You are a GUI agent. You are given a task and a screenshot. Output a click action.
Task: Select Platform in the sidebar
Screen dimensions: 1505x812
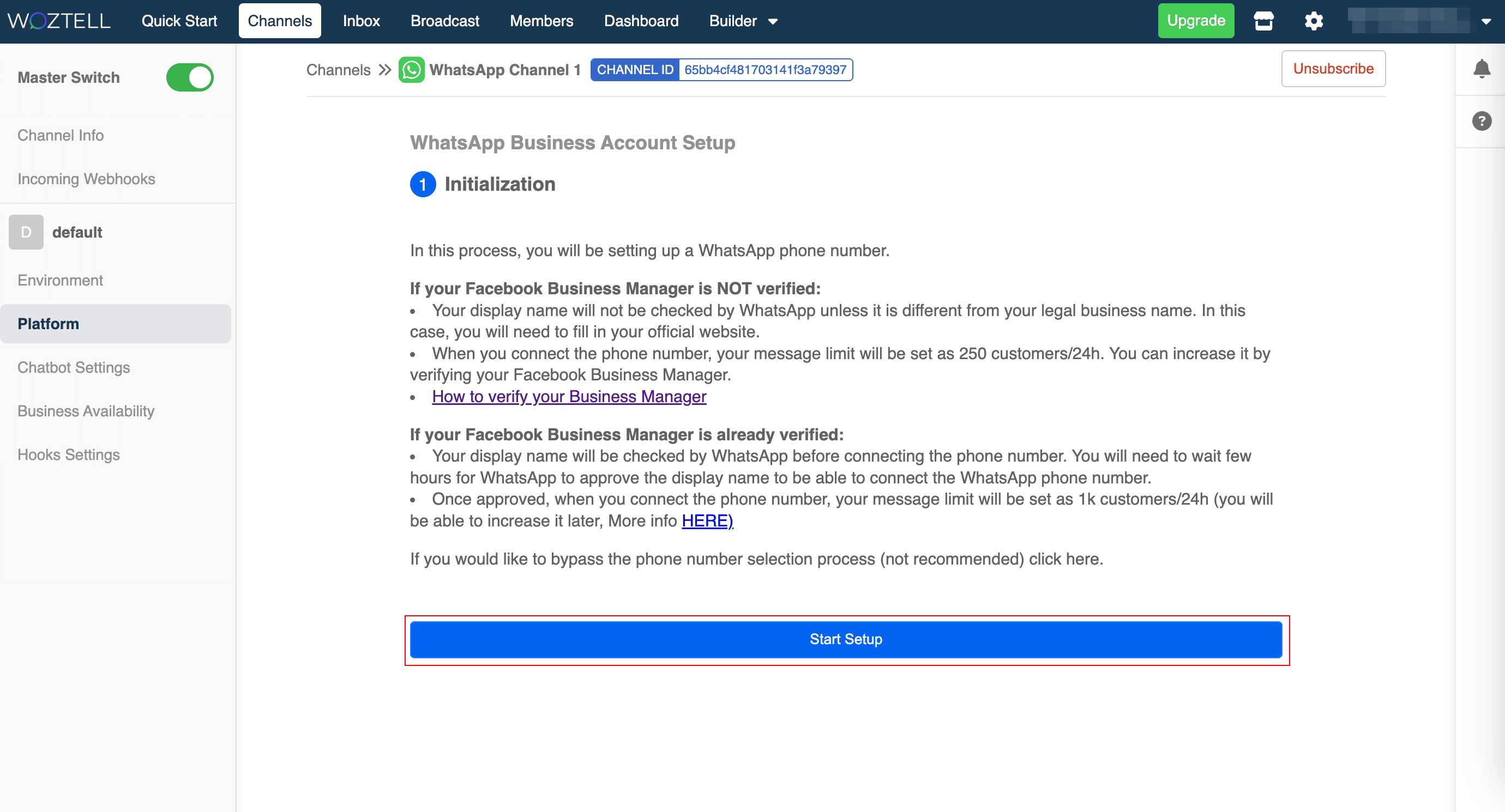(x=116, y=324)
